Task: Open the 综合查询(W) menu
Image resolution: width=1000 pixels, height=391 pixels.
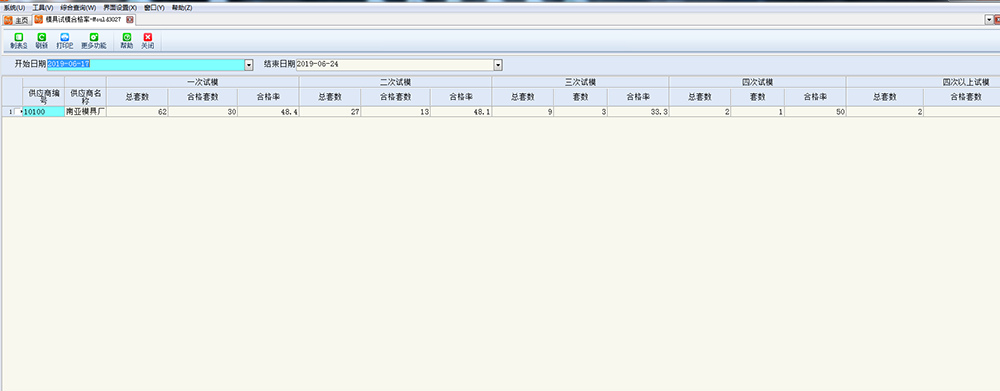Action: click(x=78, y=8)
